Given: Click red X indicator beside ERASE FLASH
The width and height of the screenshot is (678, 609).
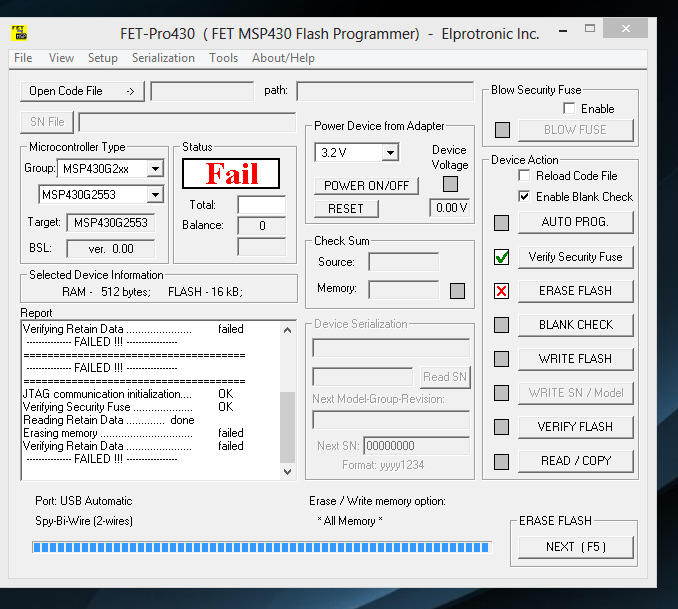Looking at the screenshot, I should 501,291.
